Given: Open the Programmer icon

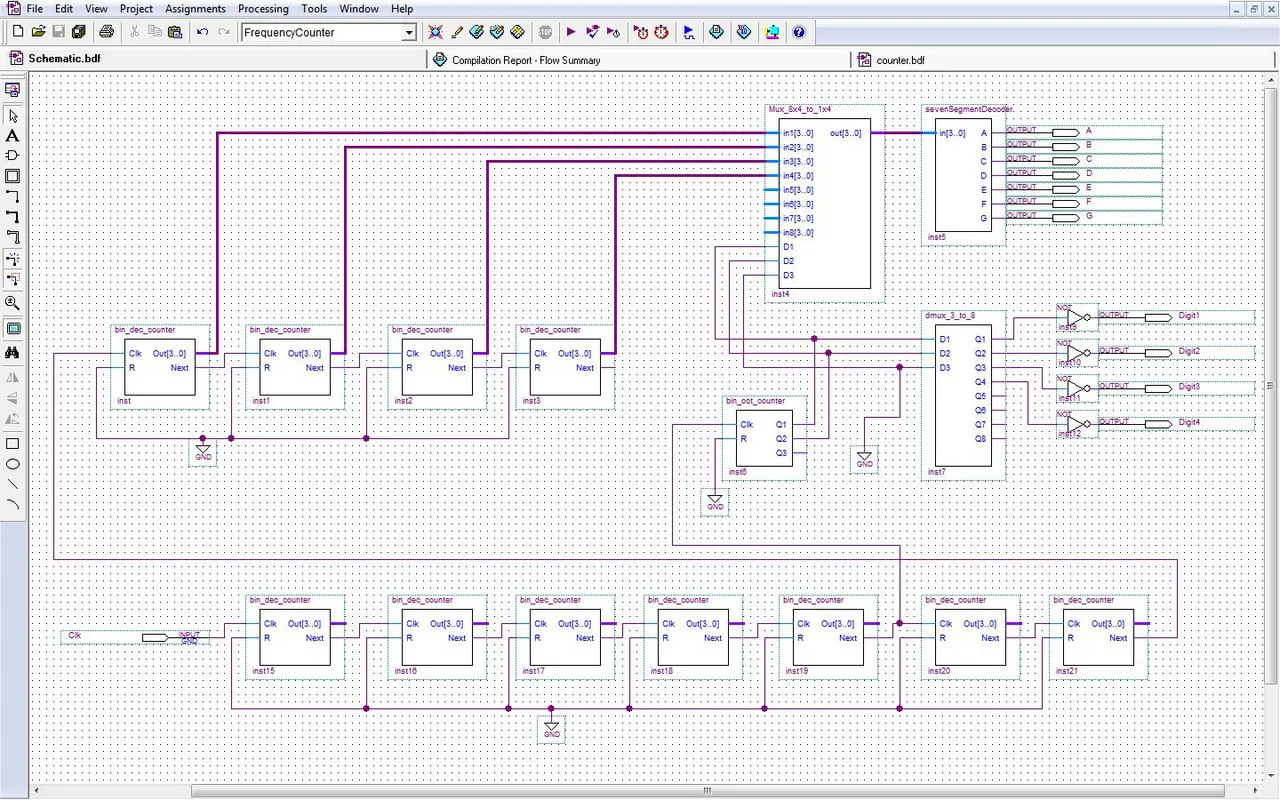Looking at the screenshot, I should click(772, 32).
